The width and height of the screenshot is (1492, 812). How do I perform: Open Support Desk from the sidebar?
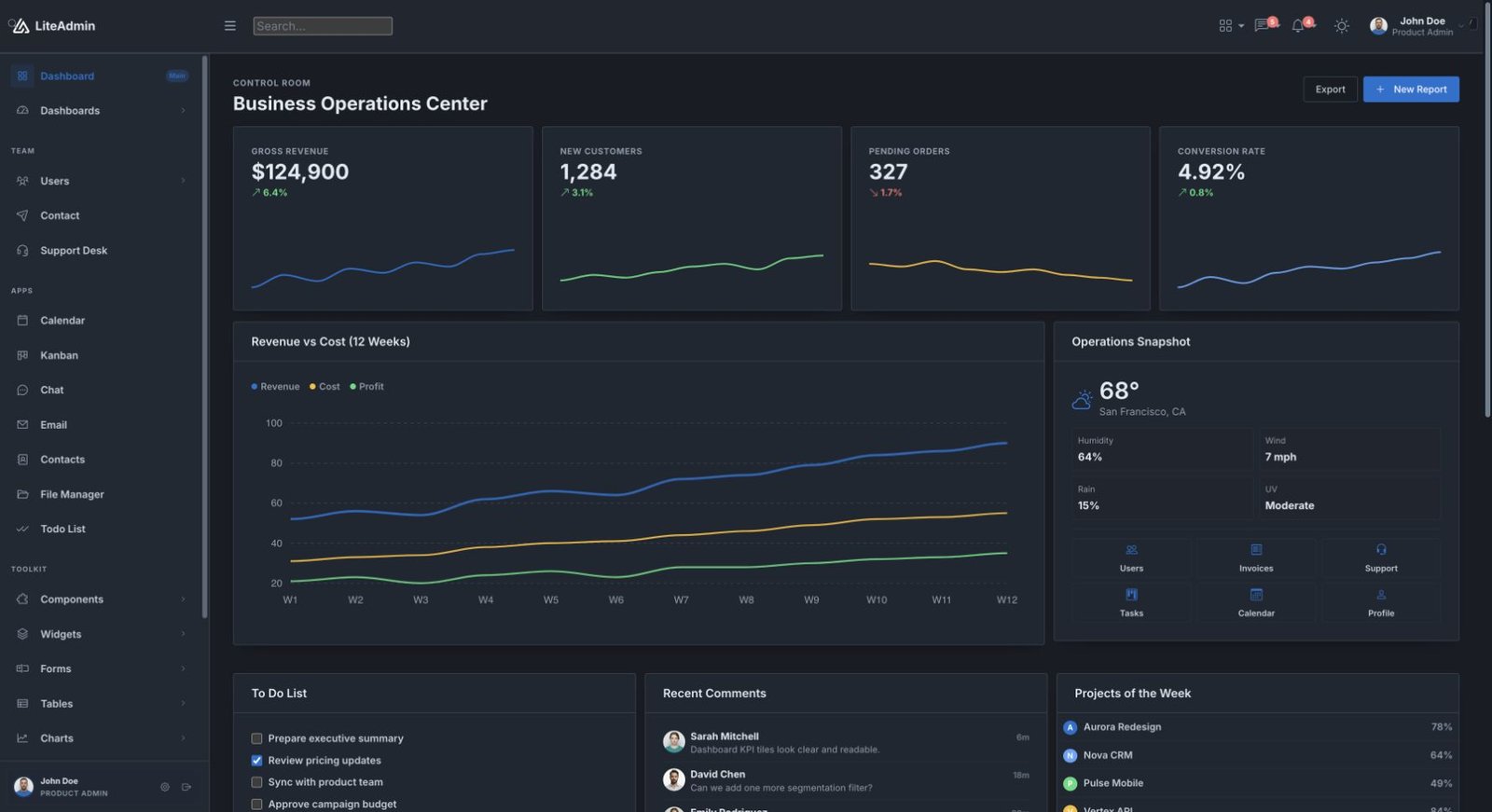(104, 251)
